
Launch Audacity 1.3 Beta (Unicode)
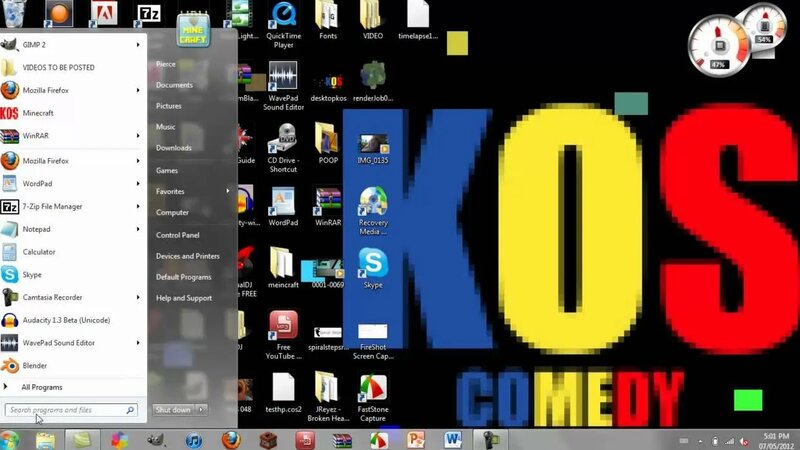click(x=73, y=320)
